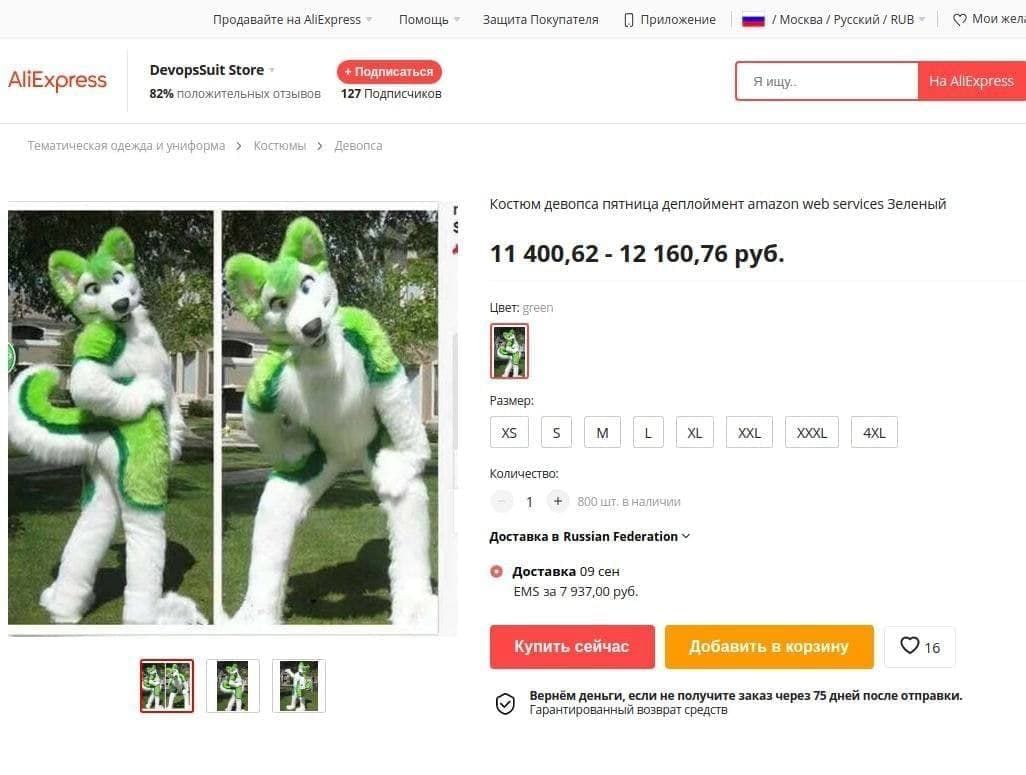Open Защита Покупателя in the top bar
The width and height of the screenshot is (1026, 775).
tap(540, 20)
